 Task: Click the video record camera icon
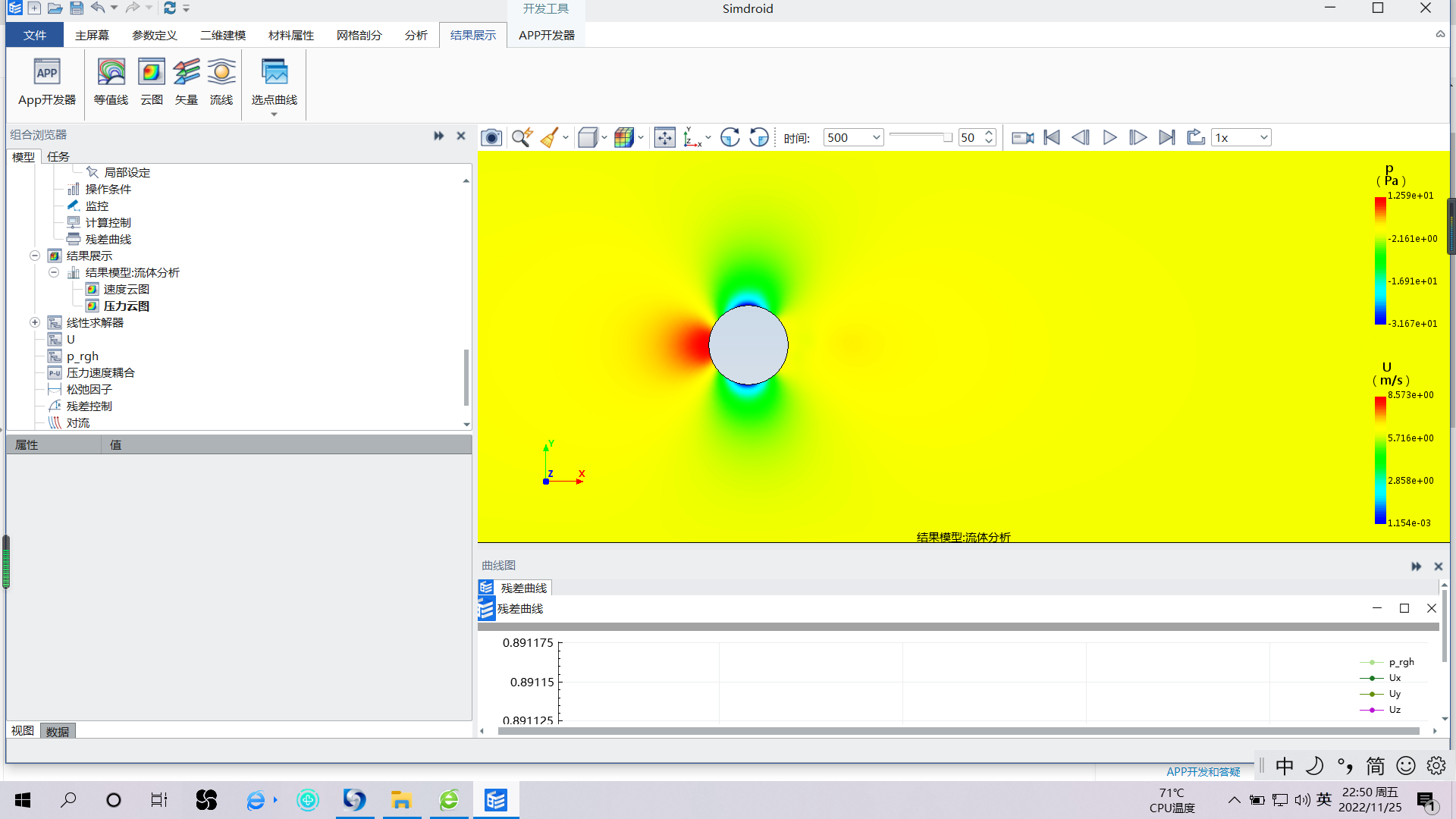1023,137
